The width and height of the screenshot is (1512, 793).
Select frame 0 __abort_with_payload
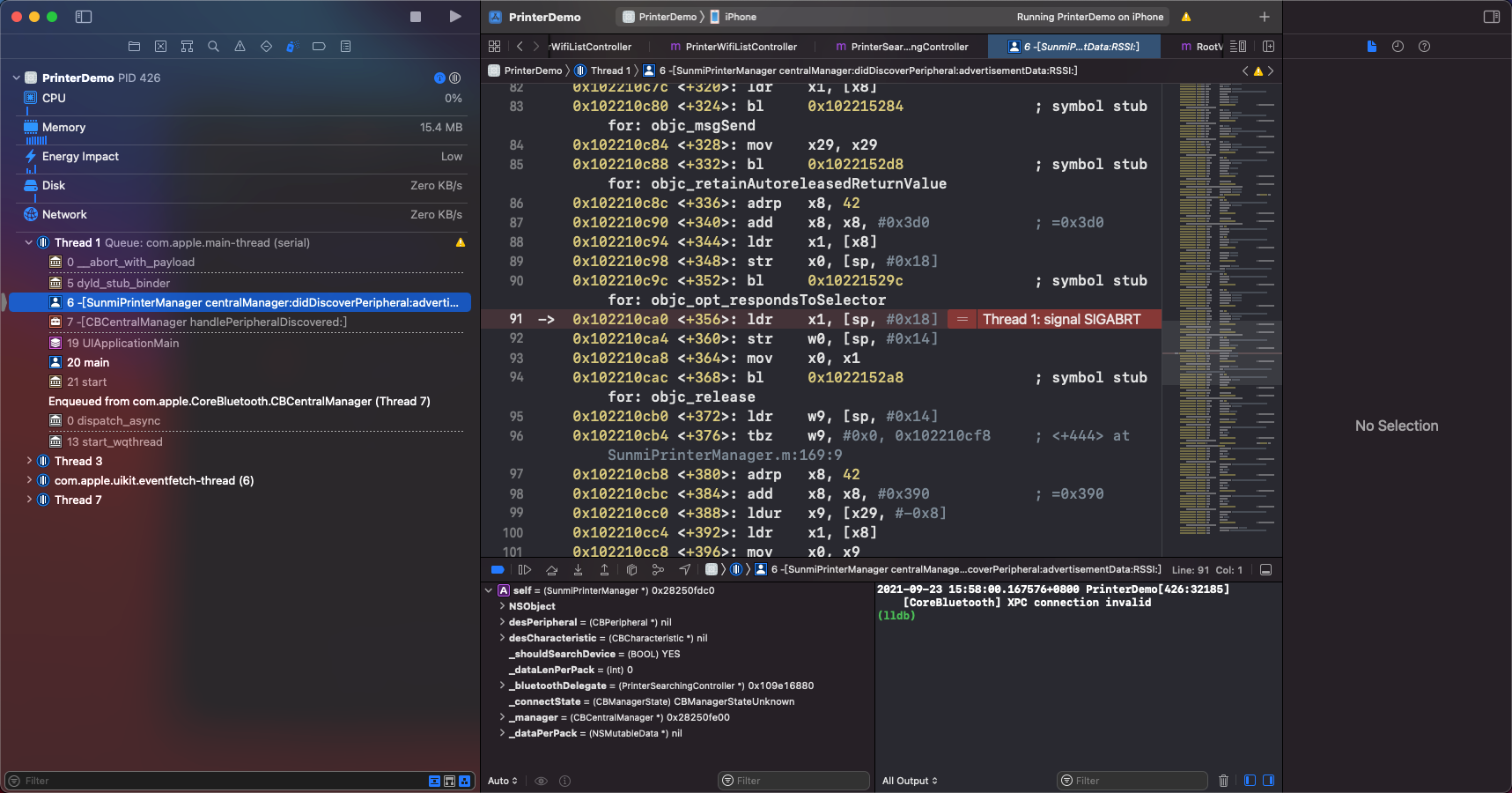(x=130, y=262)
